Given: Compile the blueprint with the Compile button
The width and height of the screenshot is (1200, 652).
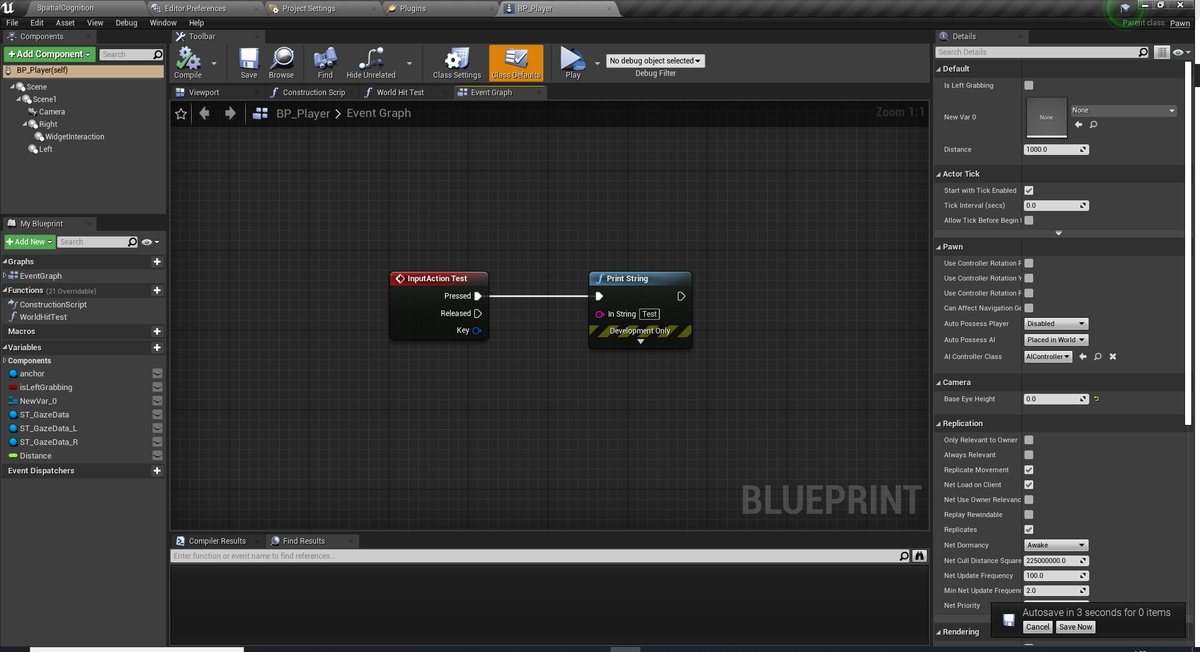Looking at the screenshot, I should [x=188, y=63].
